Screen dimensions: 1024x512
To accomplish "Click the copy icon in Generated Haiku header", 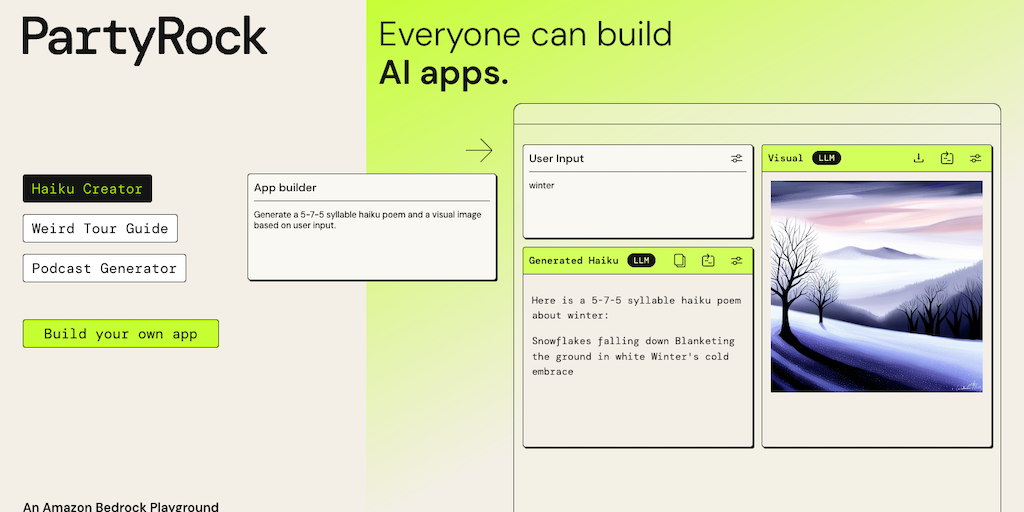I will click(x=680, y=261).
